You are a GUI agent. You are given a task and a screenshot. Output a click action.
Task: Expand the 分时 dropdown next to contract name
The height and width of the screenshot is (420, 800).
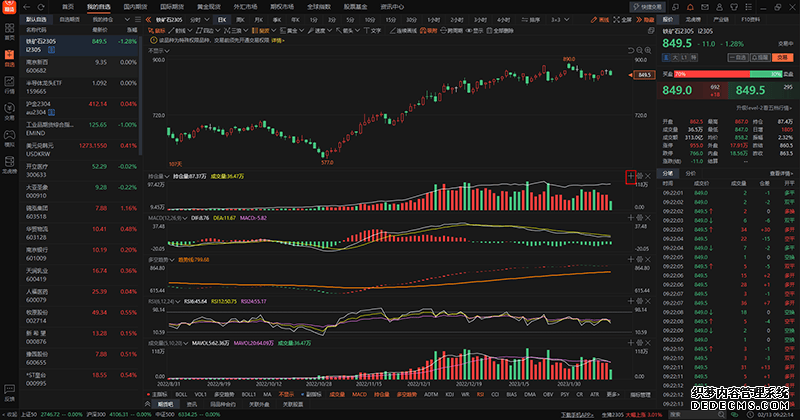point(201,19)
